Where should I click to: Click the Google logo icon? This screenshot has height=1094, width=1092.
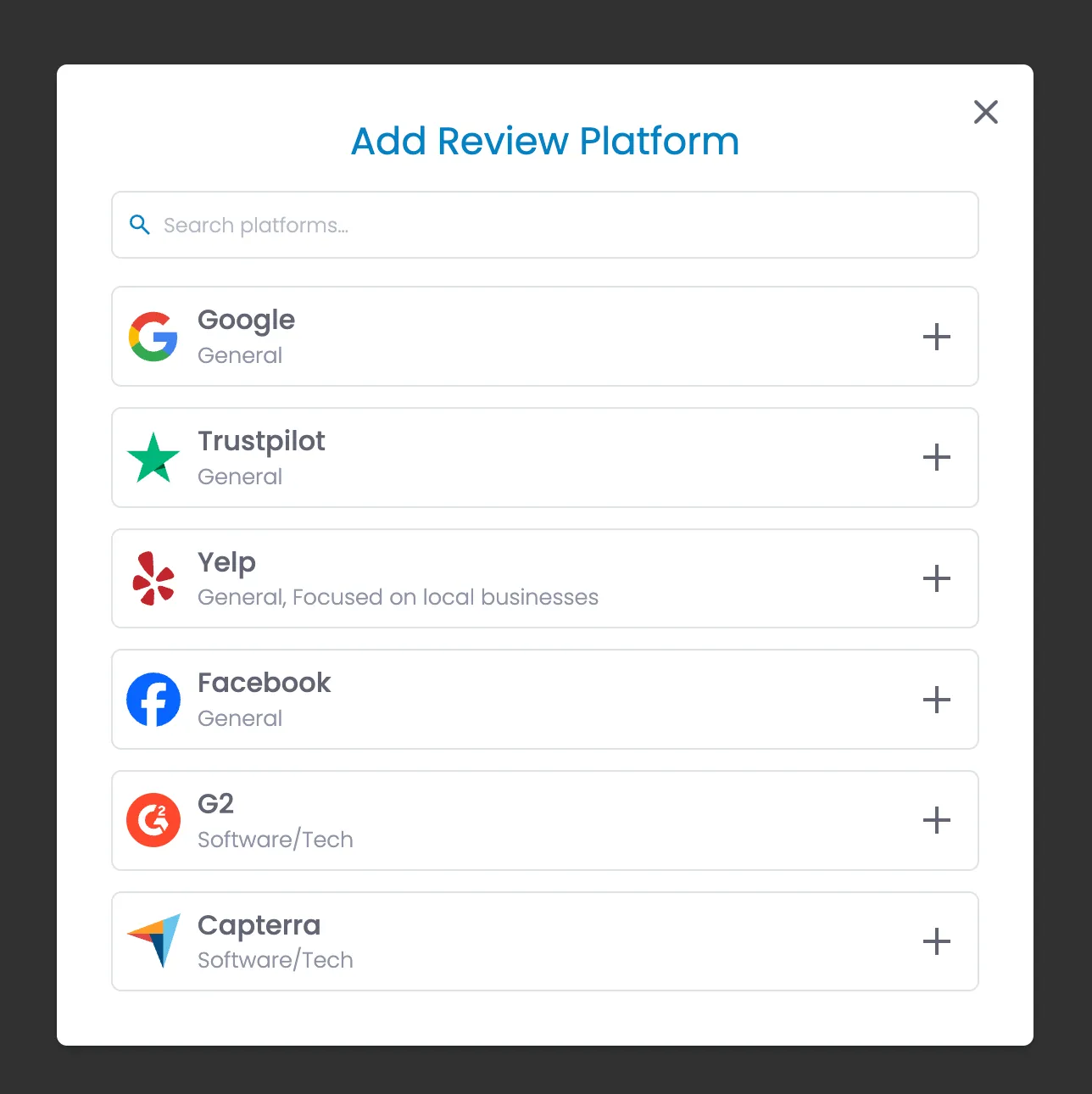tap(153, 337)
